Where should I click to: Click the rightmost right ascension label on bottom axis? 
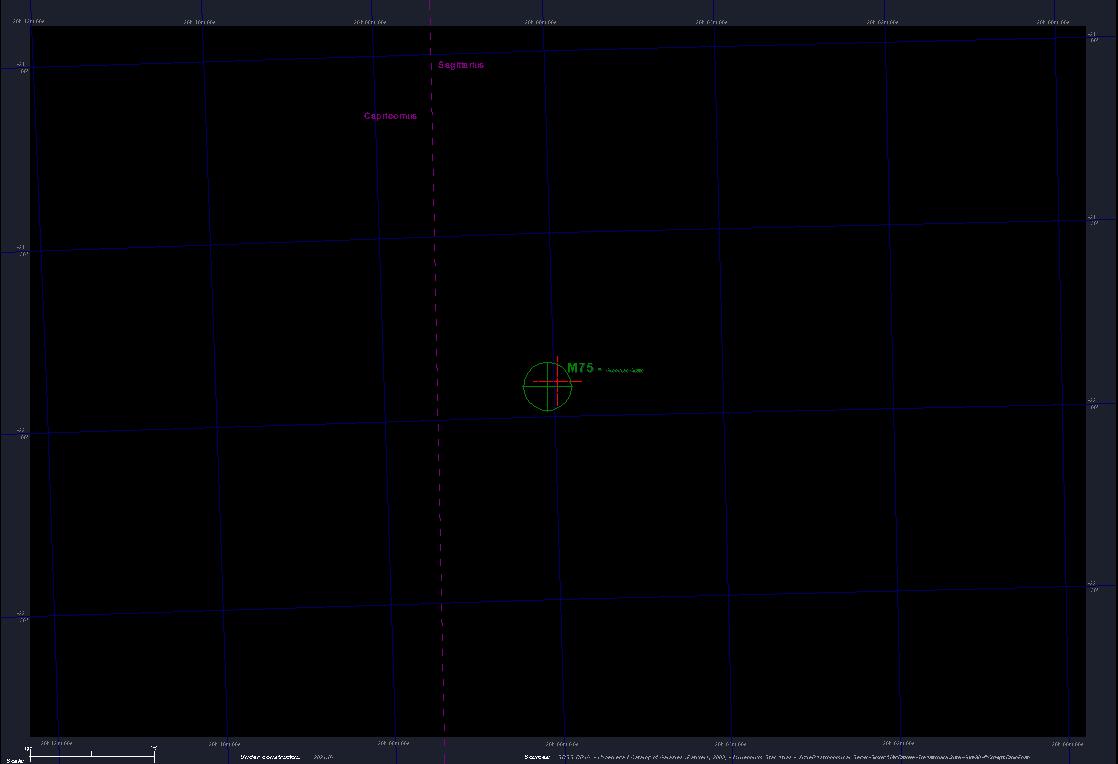[x=1068, y=743]
